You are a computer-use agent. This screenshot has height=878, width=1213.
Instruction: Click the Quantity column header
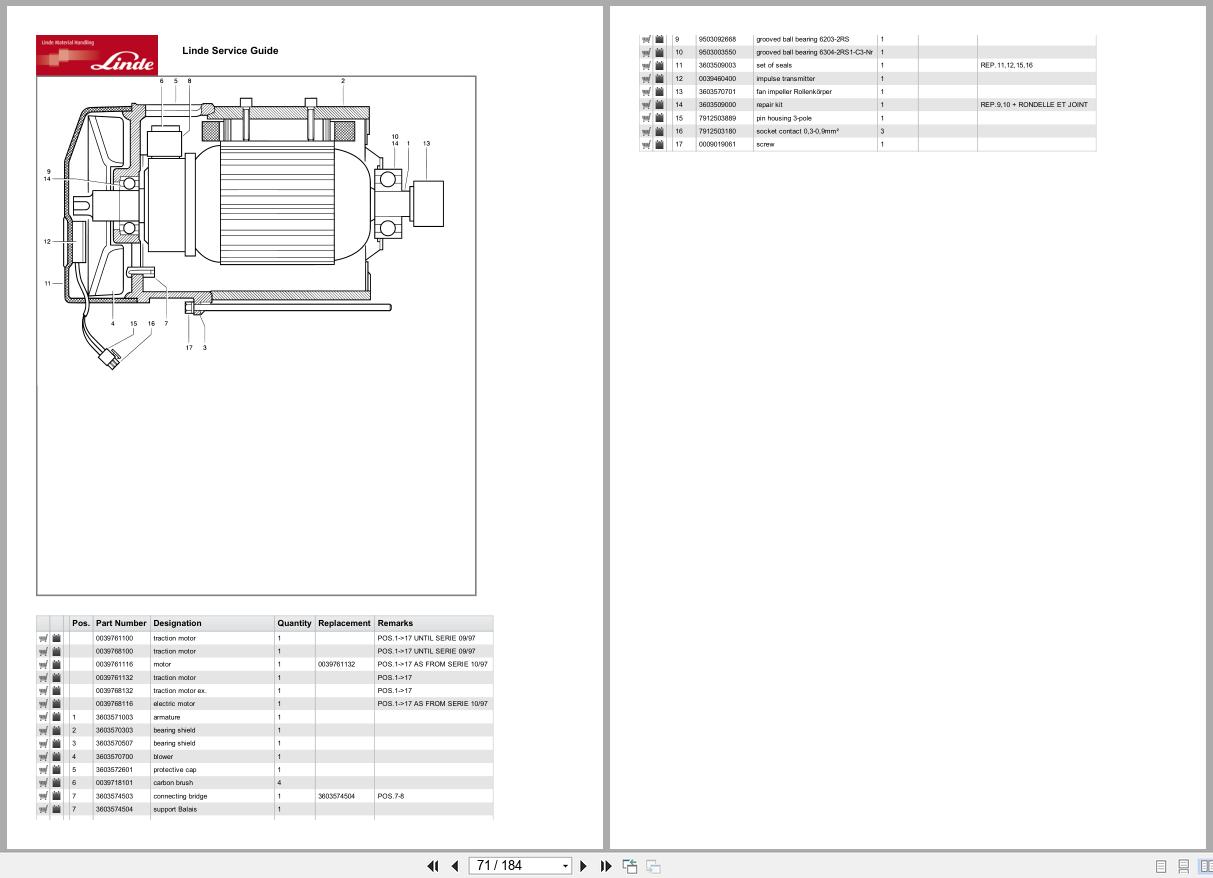294,623
